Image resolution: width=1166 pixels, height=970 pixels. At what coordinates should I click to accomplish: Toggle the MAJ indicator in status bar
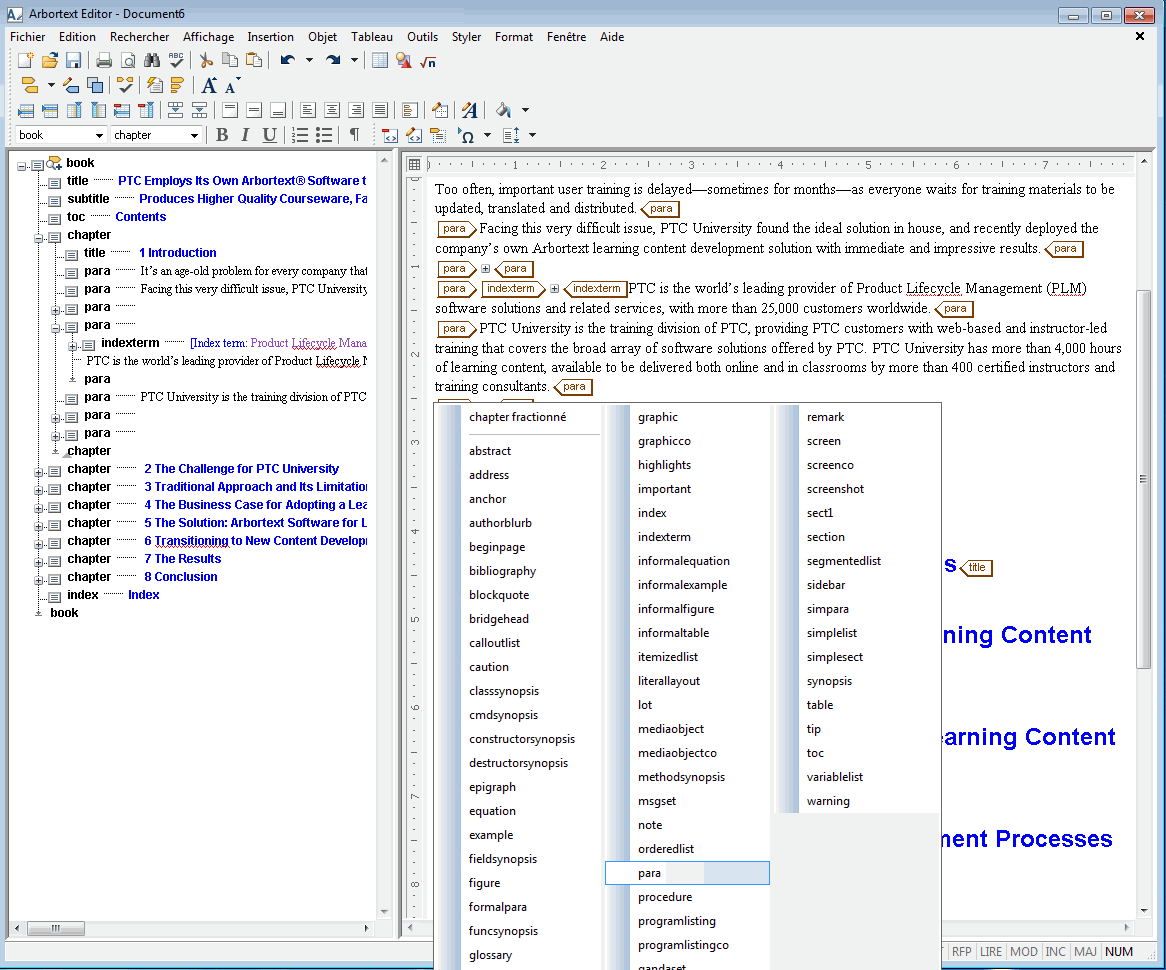tap(1085, 951)
